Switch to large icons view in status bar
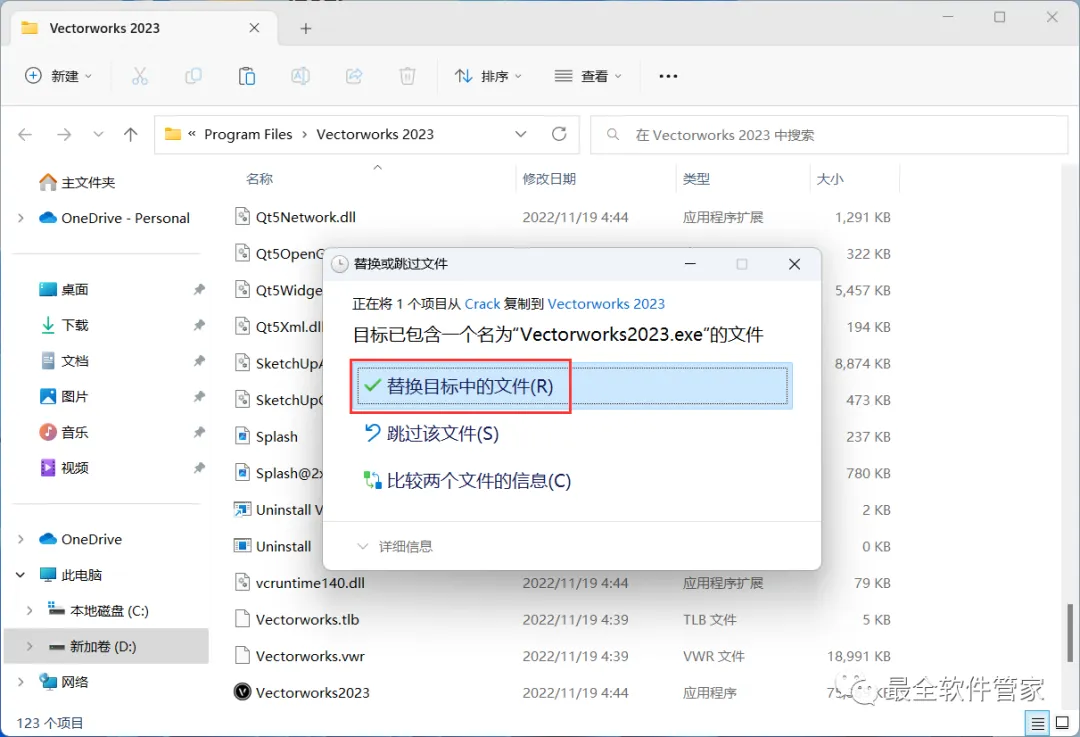 (x=1062, y=723)
